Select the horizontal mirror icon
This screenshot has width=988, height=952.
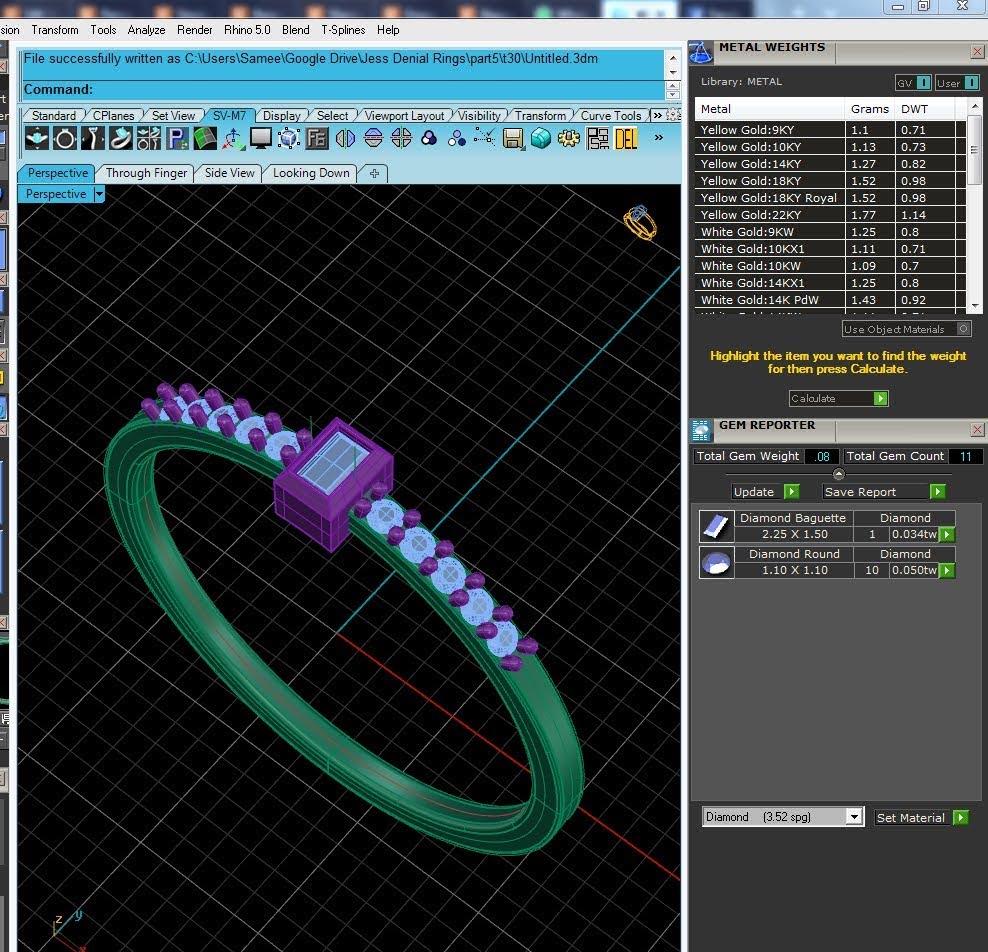click(x=345, y=138)
